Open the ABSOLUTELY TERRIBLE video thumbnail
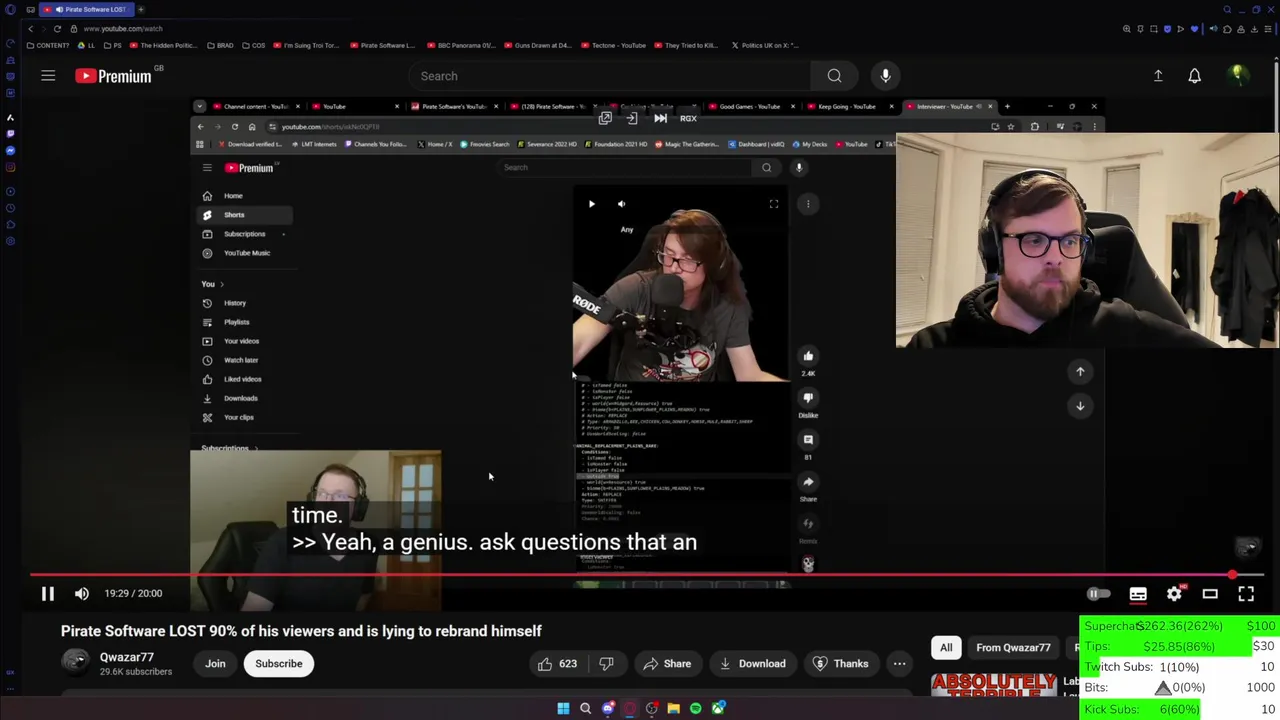Screen dimensions: 1280x720 [x=994, y=686]
